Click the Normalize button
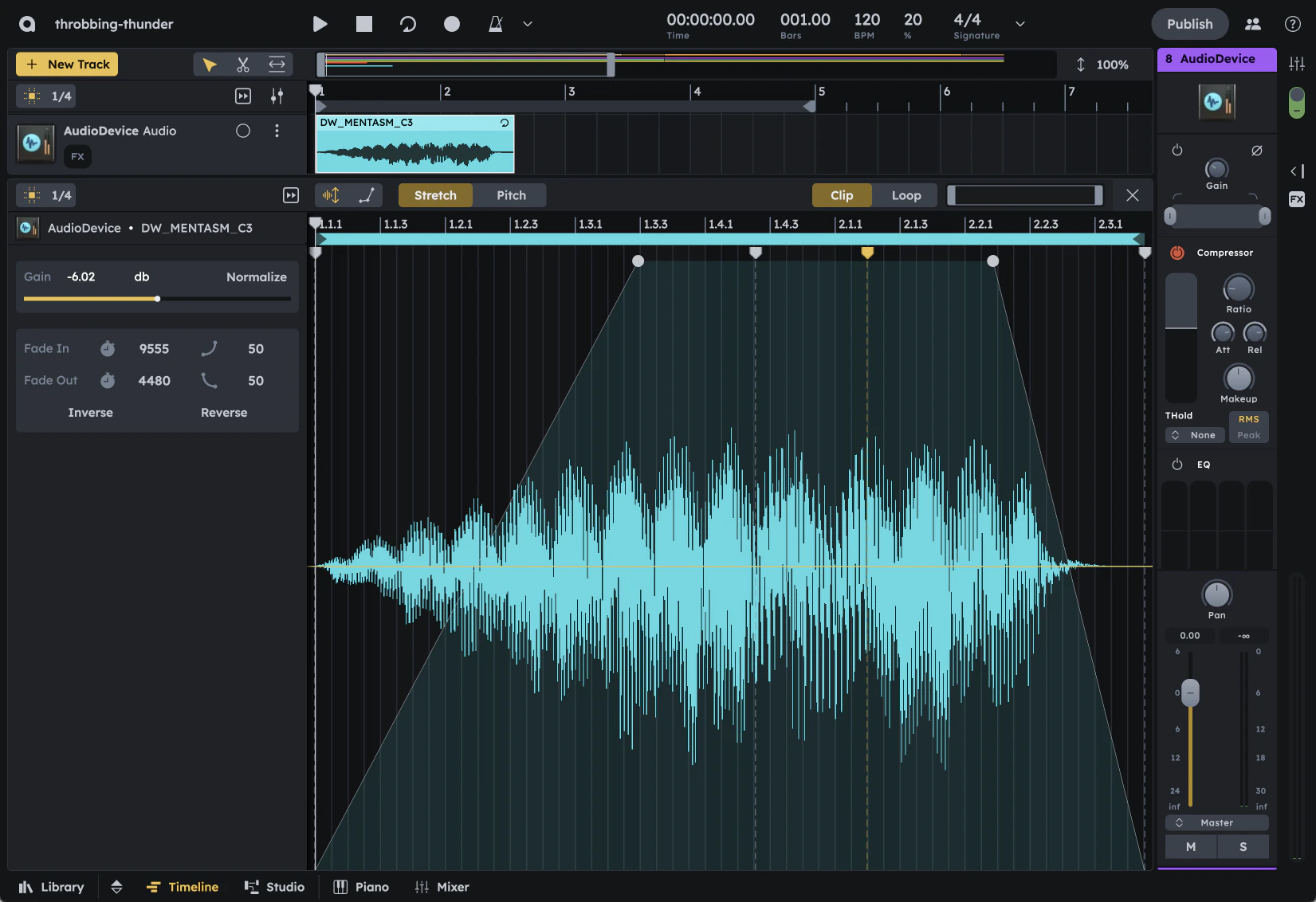This screenshot has width=1316, height=902. tap(256, 276)
